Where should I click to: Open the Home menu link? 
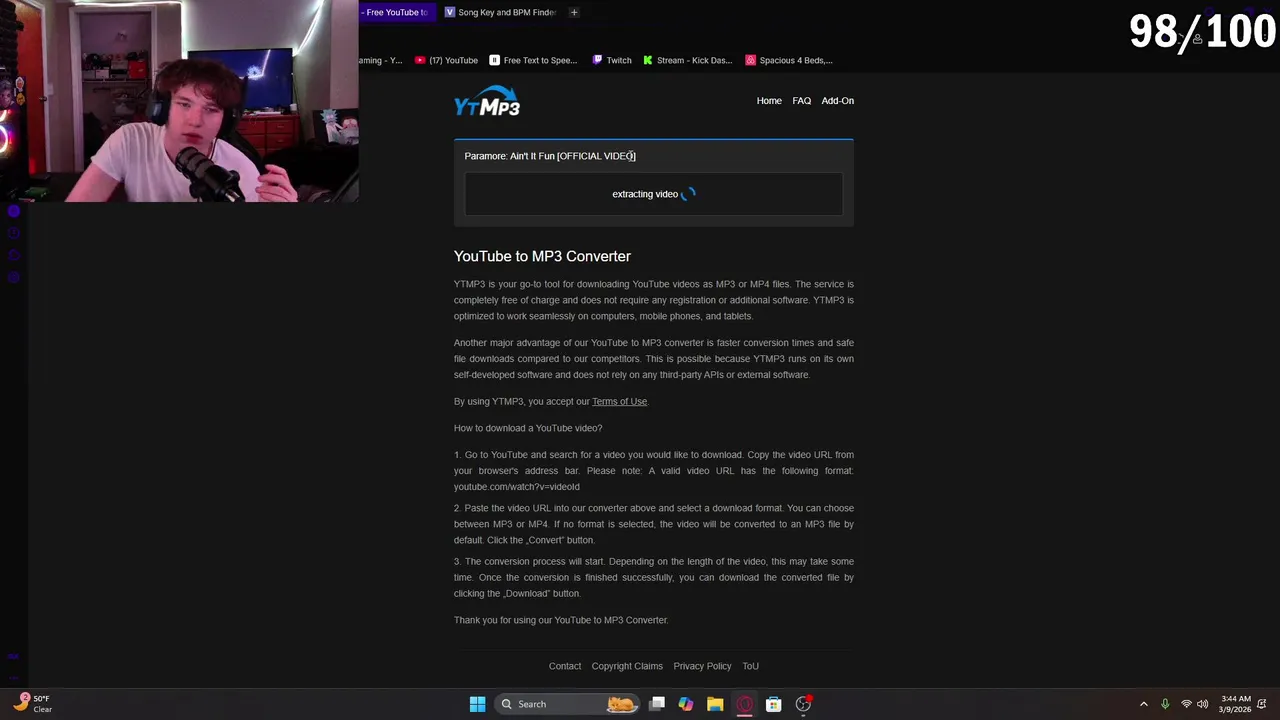769,101
